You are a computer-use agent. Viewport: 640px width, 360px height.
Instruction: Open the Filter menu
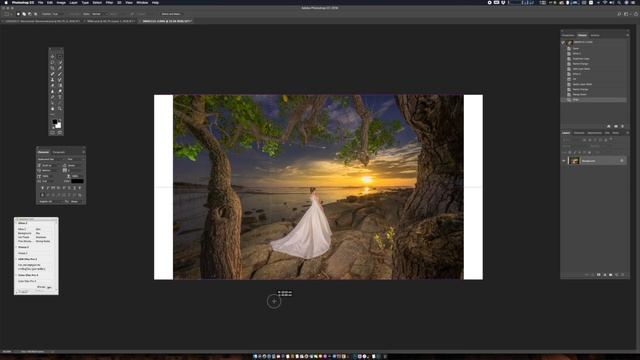click(x=108, y=2)
